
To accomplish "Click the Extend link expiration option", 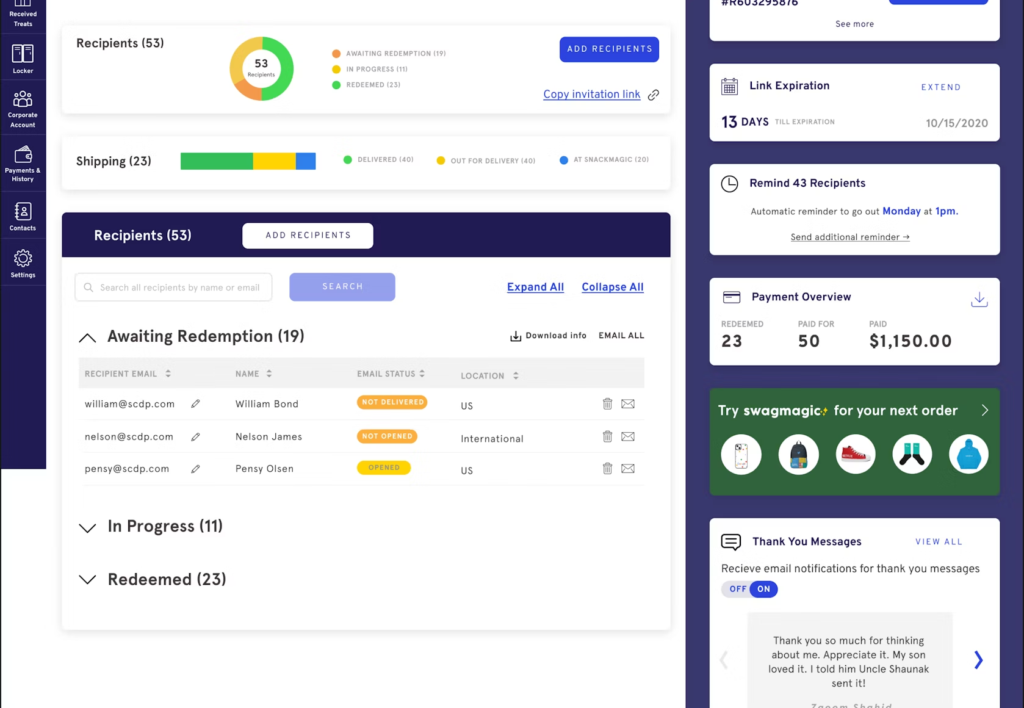I will tap(940, 87).
